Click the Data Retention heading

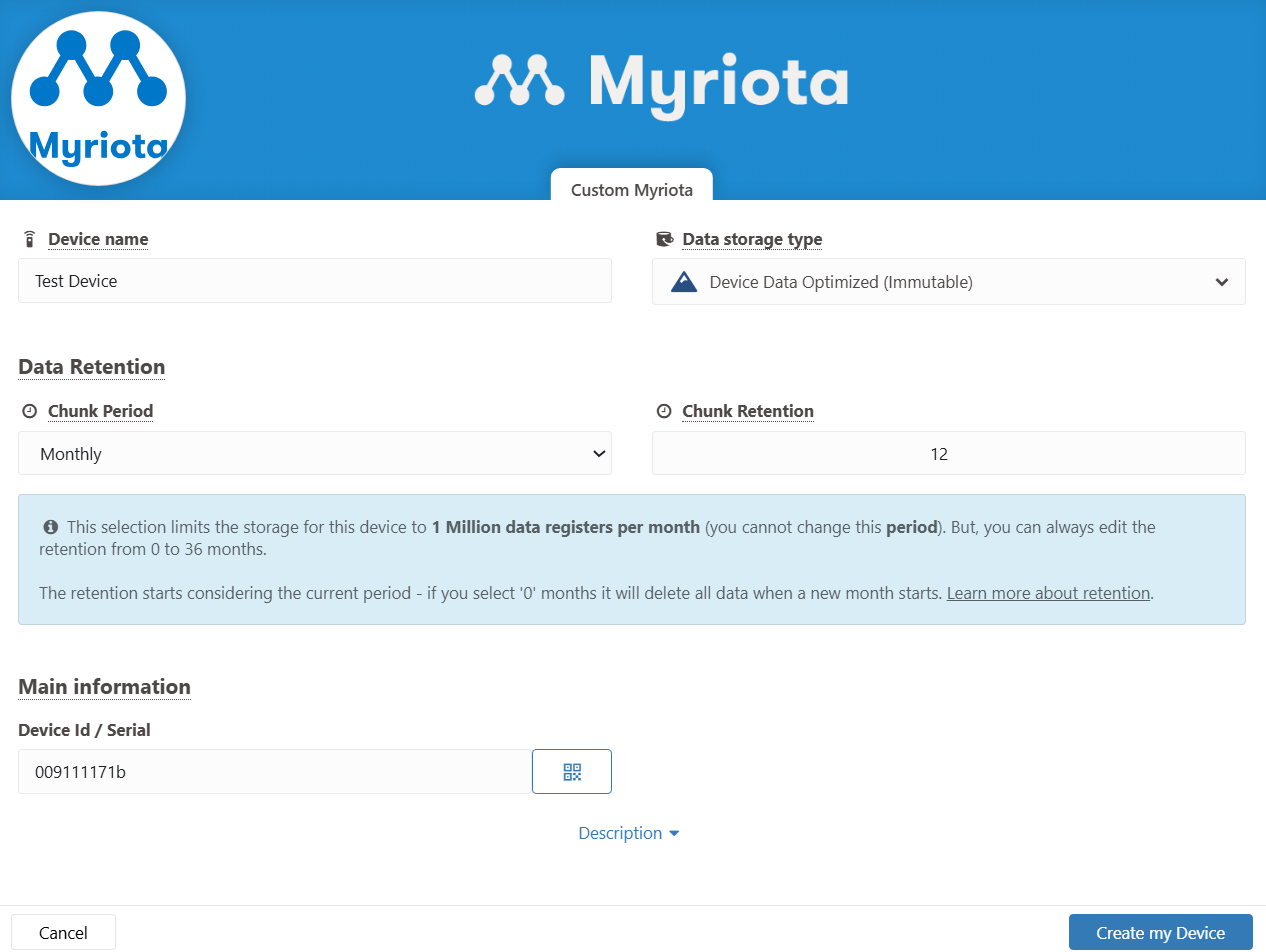pos(92,367)
